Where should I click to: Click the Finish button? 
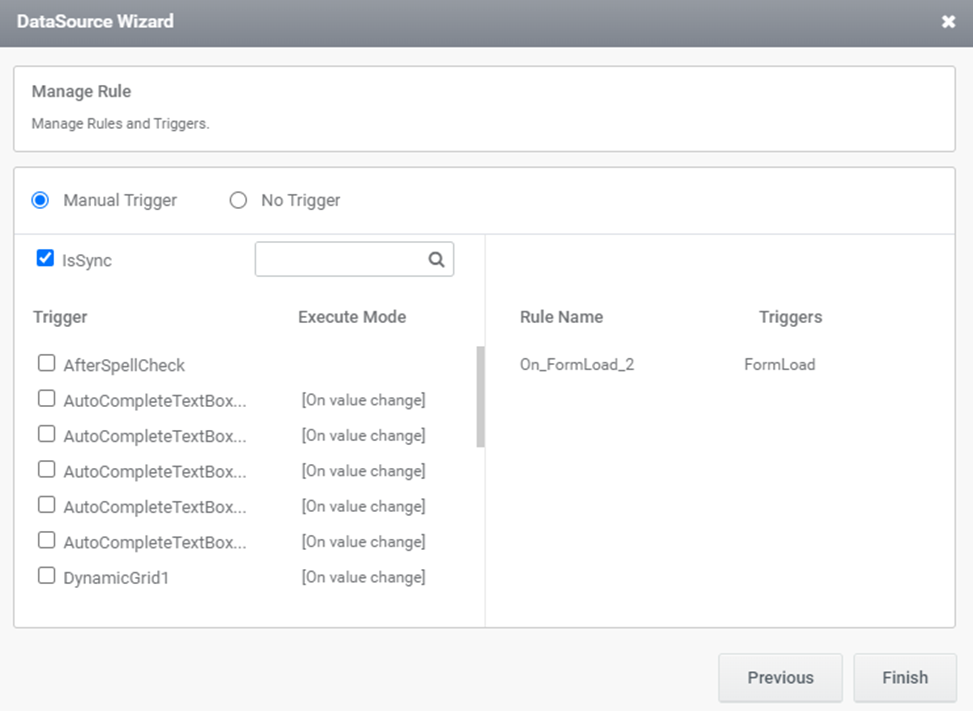tap(905, 677)
